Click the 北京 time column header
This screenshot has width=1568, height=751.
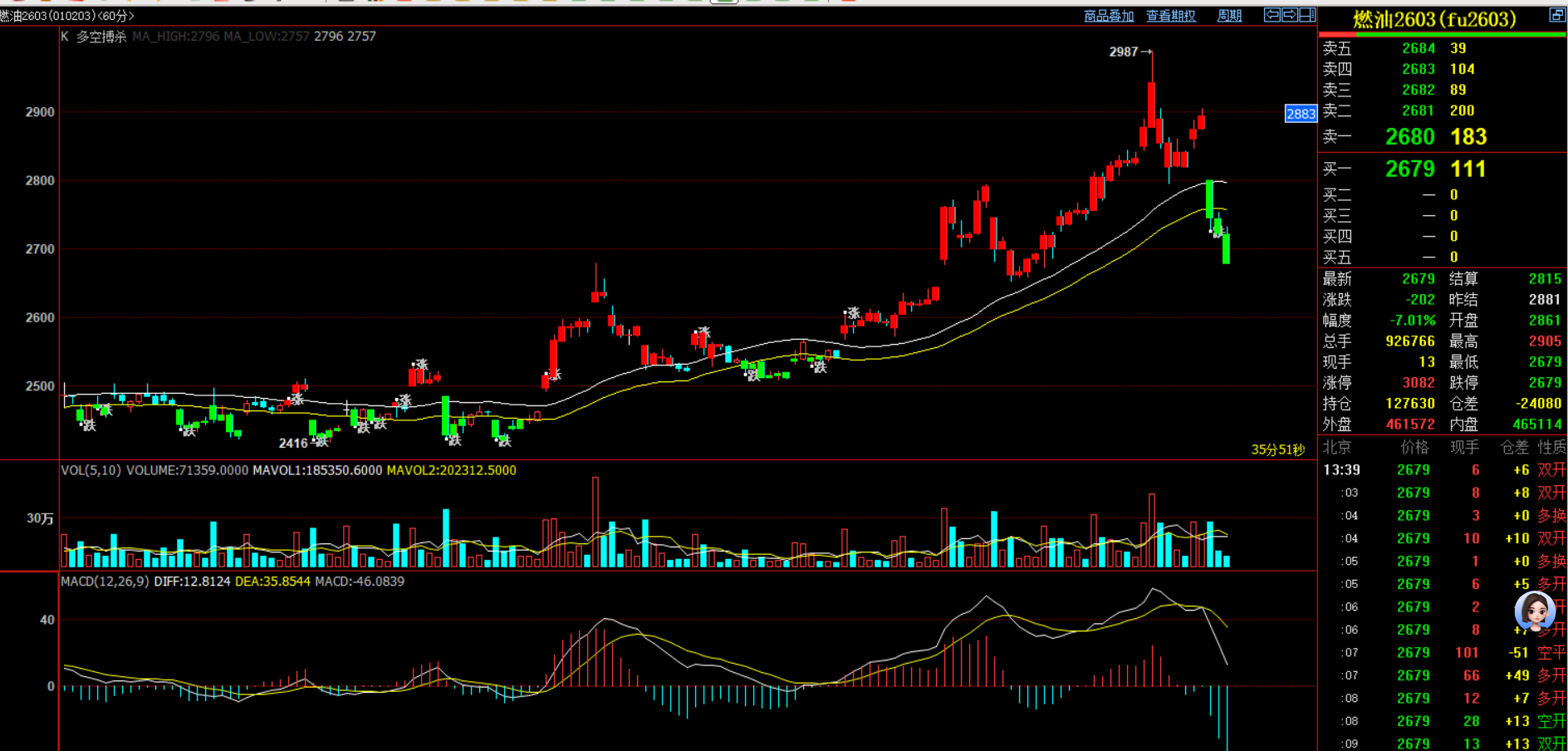(x=1337, y=448)
